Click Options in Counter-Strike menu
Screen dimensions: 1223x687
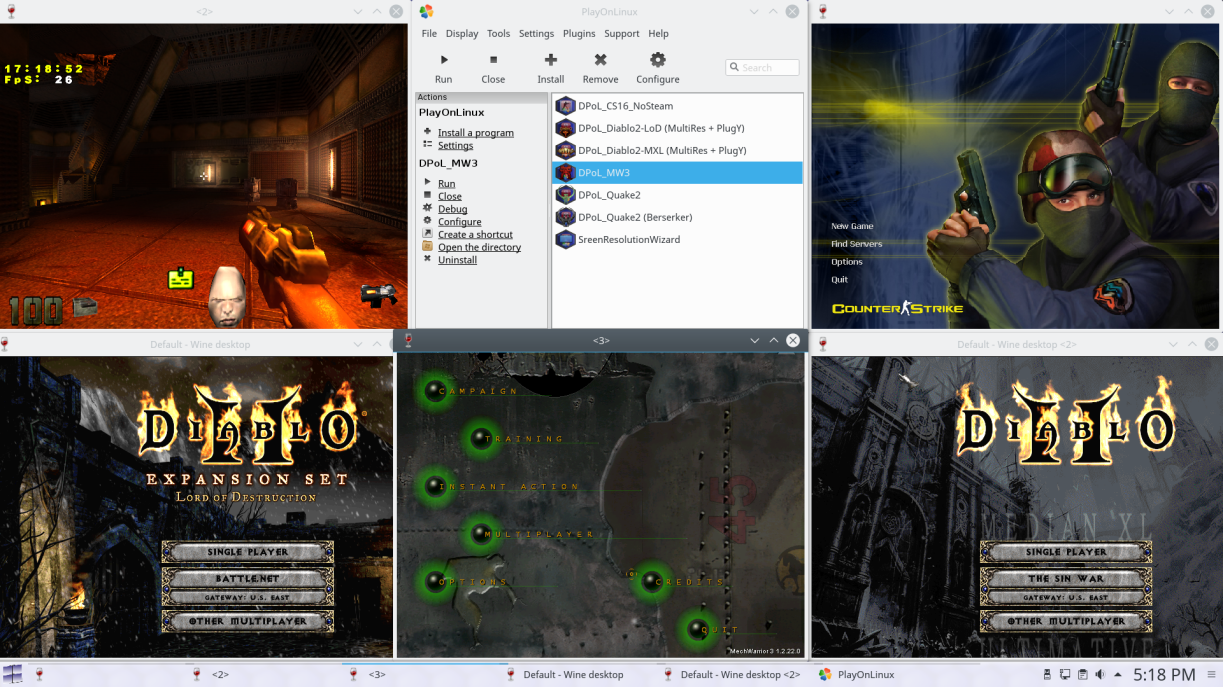click(x=846, y=262)
